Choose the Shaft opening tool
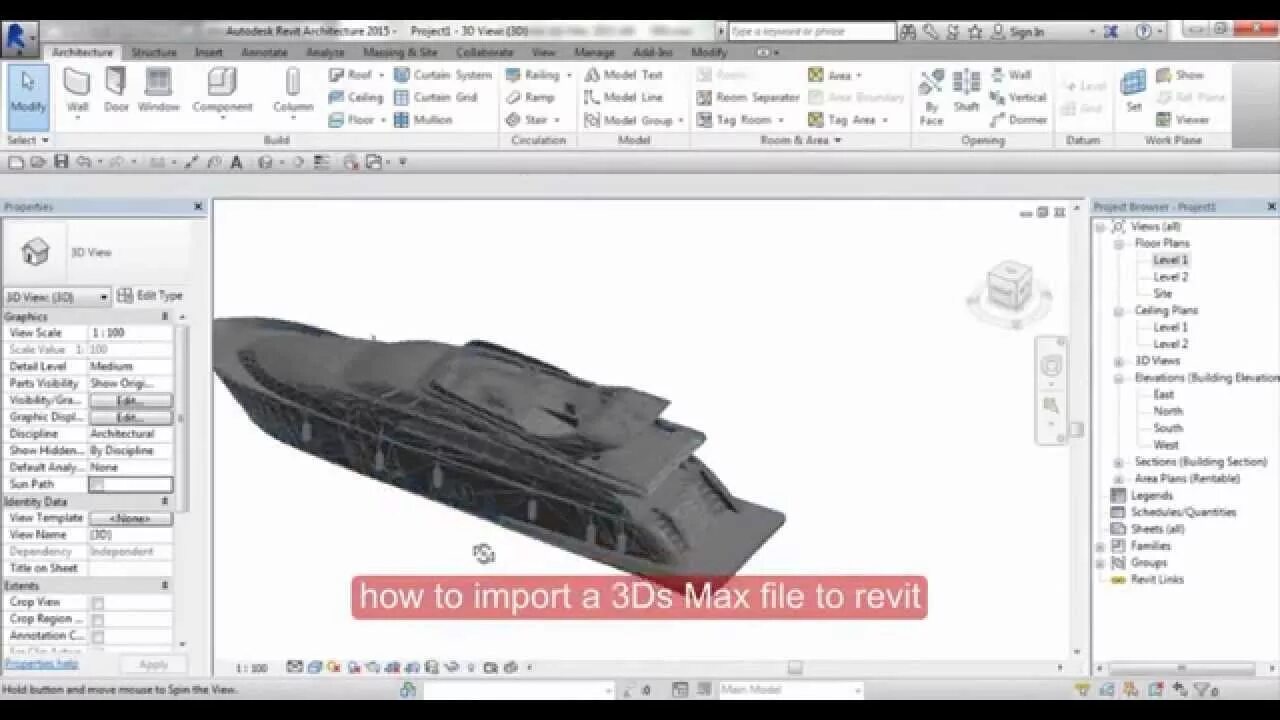Image resolution: width=1280 pixels, height=720 pixels. pos(966,92)
